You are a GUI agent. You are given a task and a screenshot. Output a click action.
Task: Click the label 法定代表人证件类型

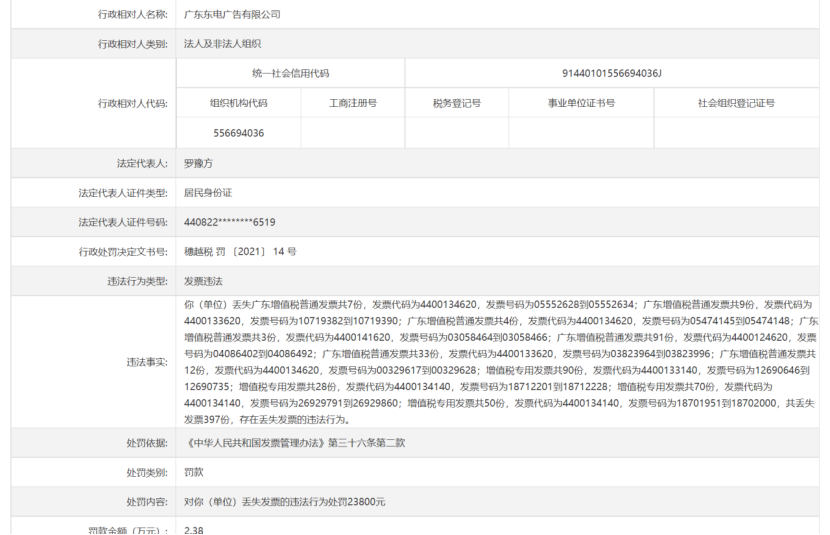pos(123,193)
